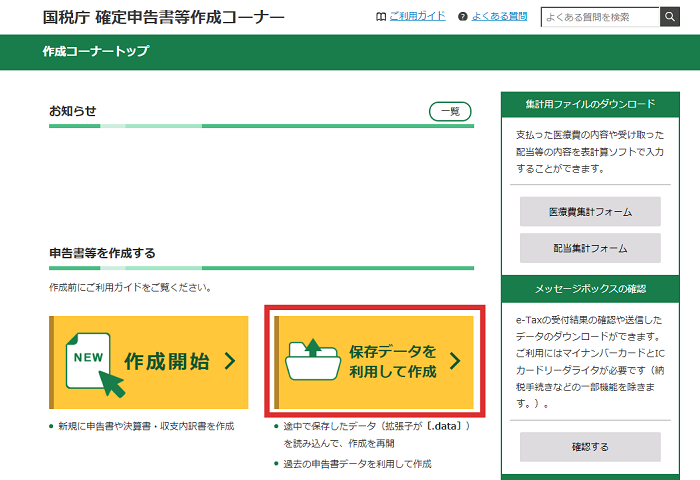Click the メッセージボックスの確認 panel header
The image size is (700, 480).
[590, 289]
